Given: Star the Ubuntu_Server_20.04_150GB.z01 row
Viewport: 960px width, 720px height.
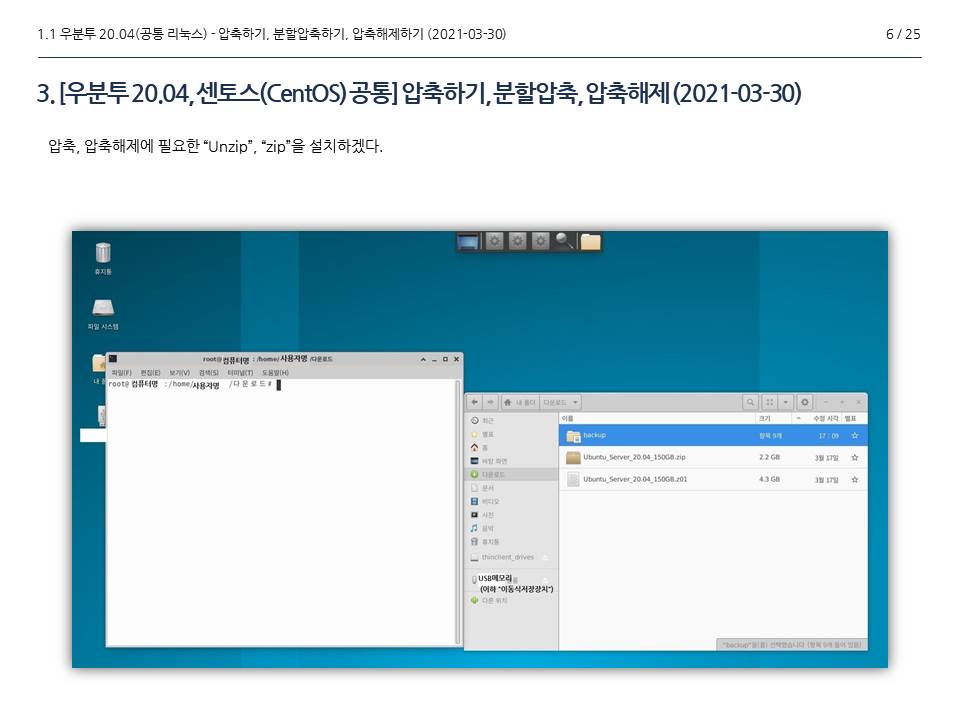Looking at the screenshot, I should [x=855, y=479].
